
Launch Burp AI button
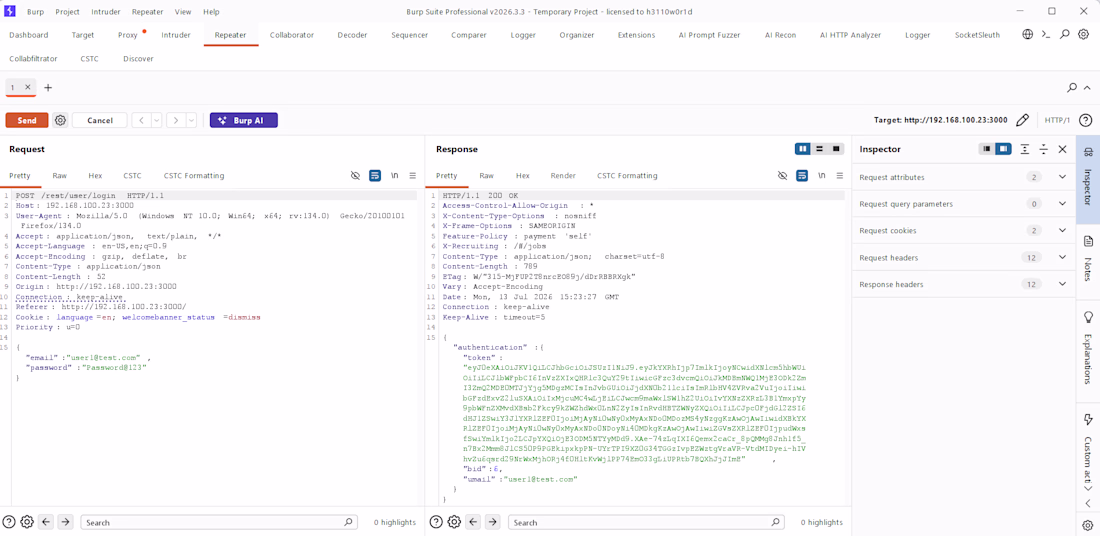(x=243, y=120)
